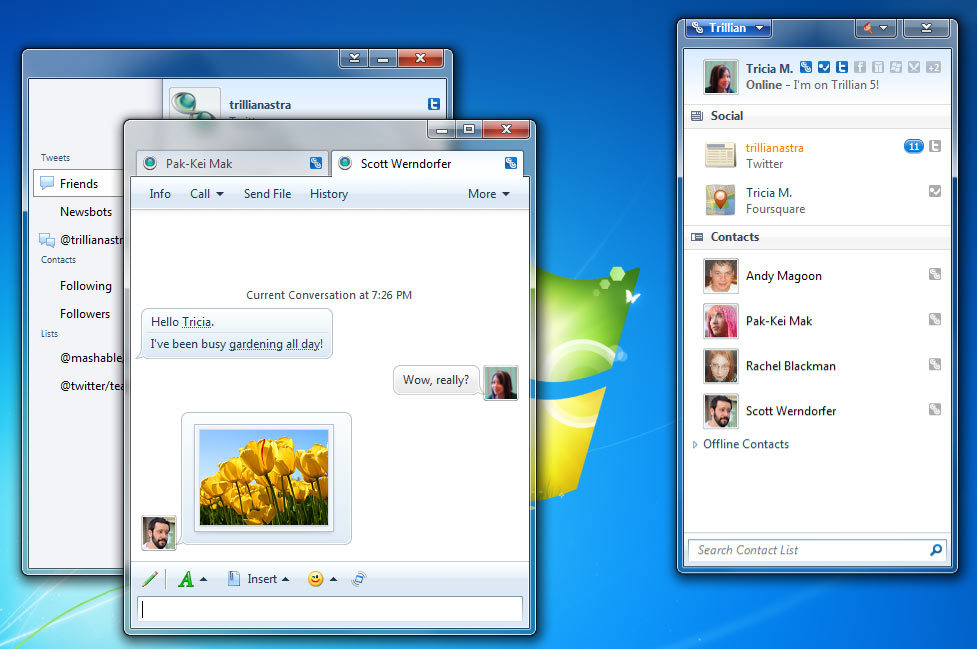This screenshot has height=649, width=977.
Task: Open the chat History
Action: pyautogui.click(x=328, y=194)
